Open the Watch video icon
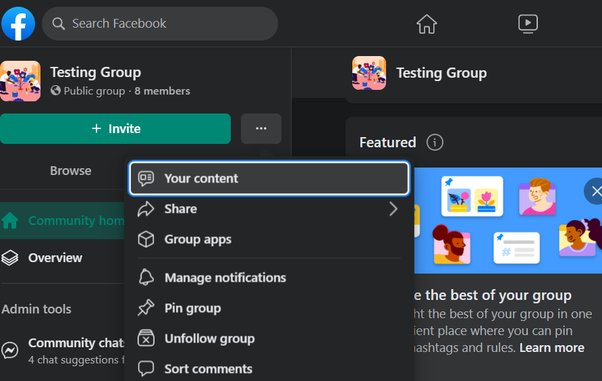 click(x=528, y=24)
